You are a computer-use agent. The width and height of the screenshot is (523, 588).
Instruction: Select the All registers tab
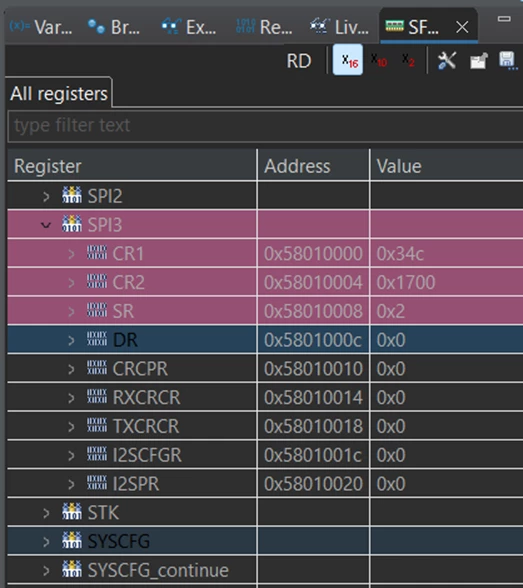click(x=59, y=93)
